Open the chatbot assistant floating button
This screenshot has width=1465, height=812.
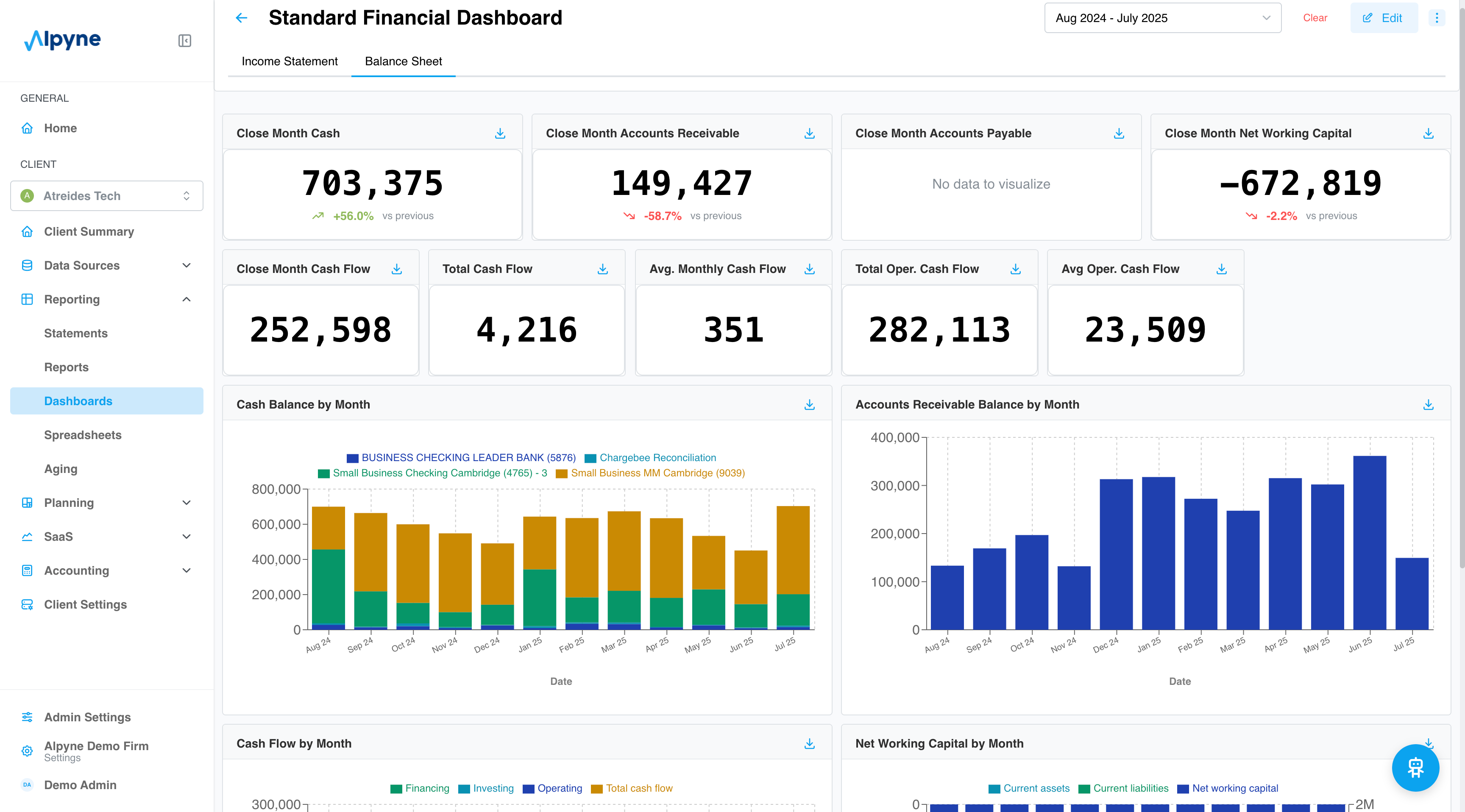coord(1415,767)
